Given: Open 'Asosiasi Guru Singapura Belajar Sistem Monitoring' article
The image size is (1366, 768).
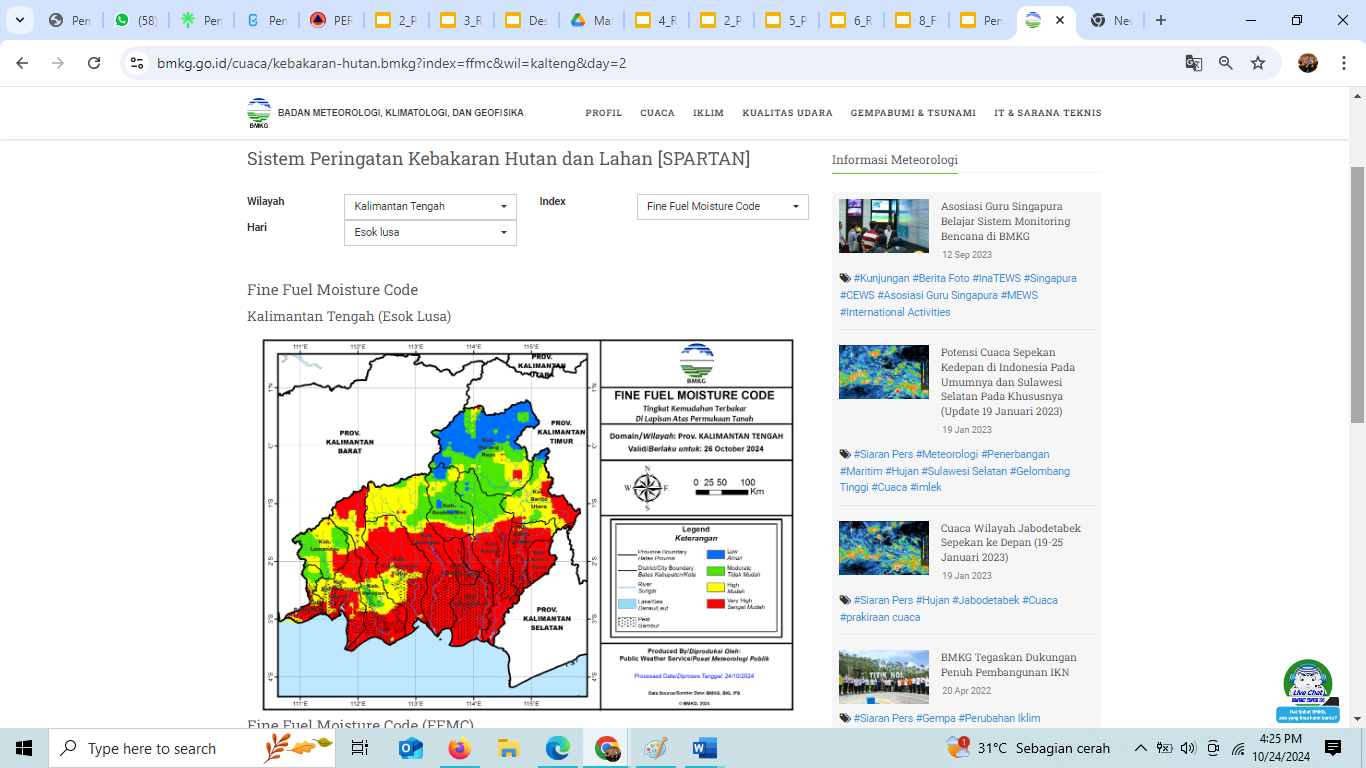Looking at the screenshot, I should [x=1005, y=221].
